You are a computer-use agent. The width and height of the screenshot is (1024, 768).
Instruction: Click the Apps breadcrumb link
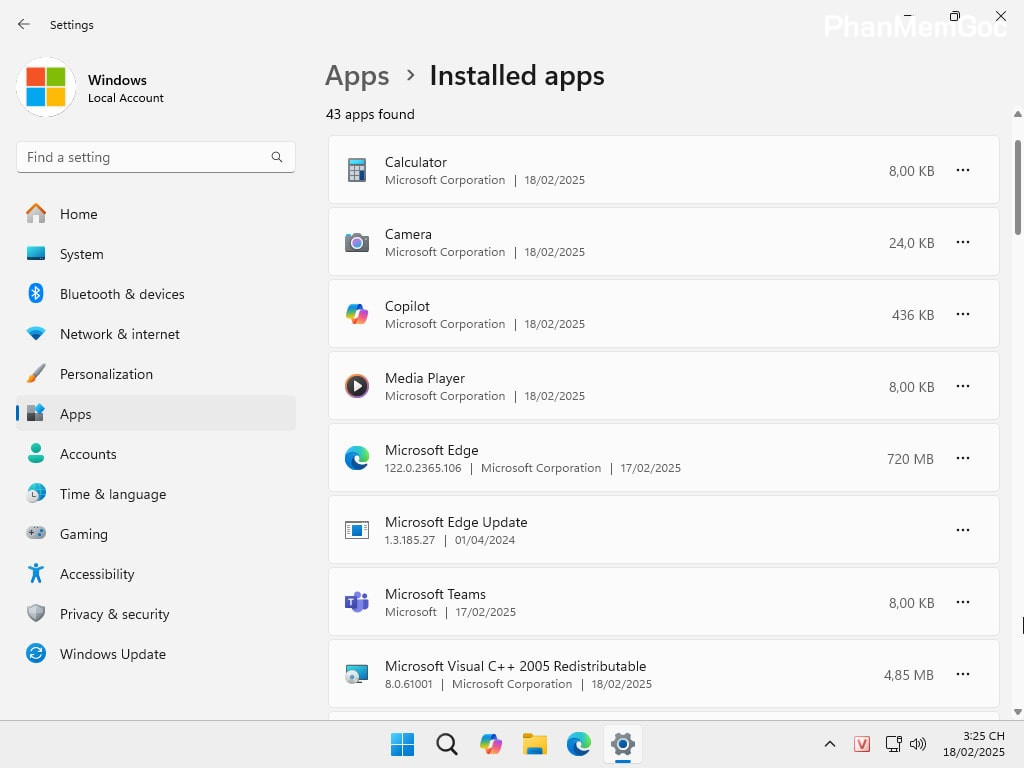pyautogui.click(x=357, y=76)
